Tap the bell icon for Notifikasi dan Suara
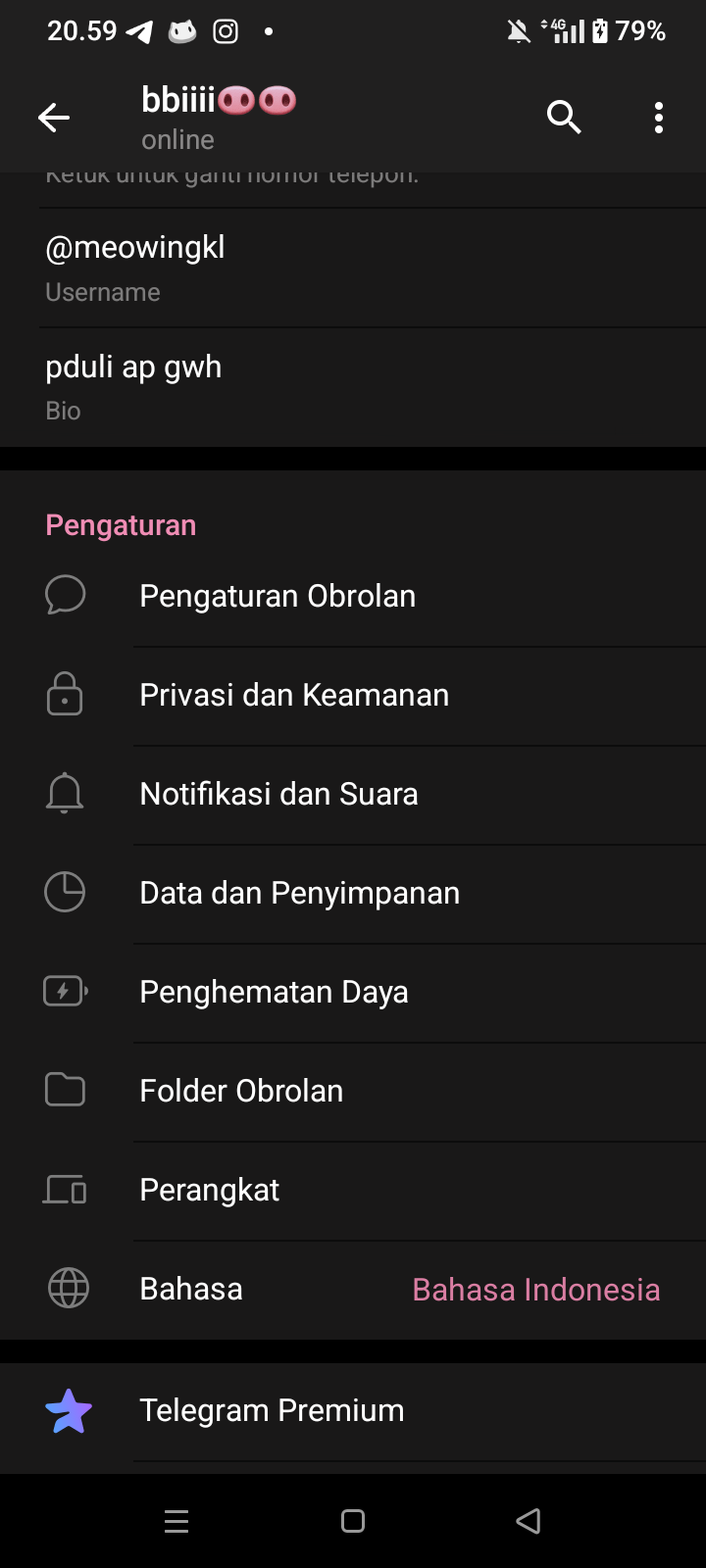The image size is (706, 1568). pos(65,793)
